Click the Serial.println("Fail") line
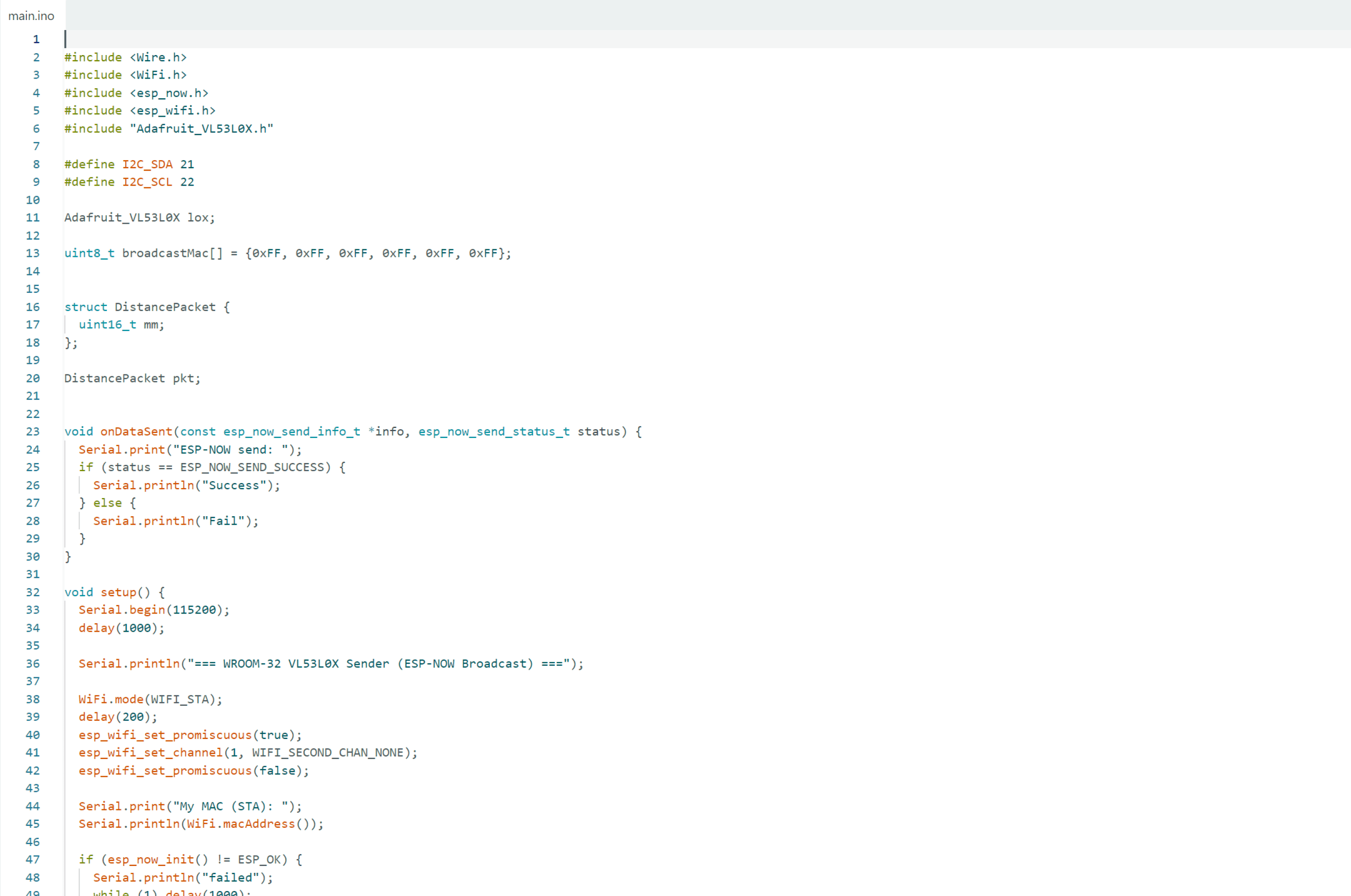Viewport: 1351px width, 896px height. (x=176, y=521)
